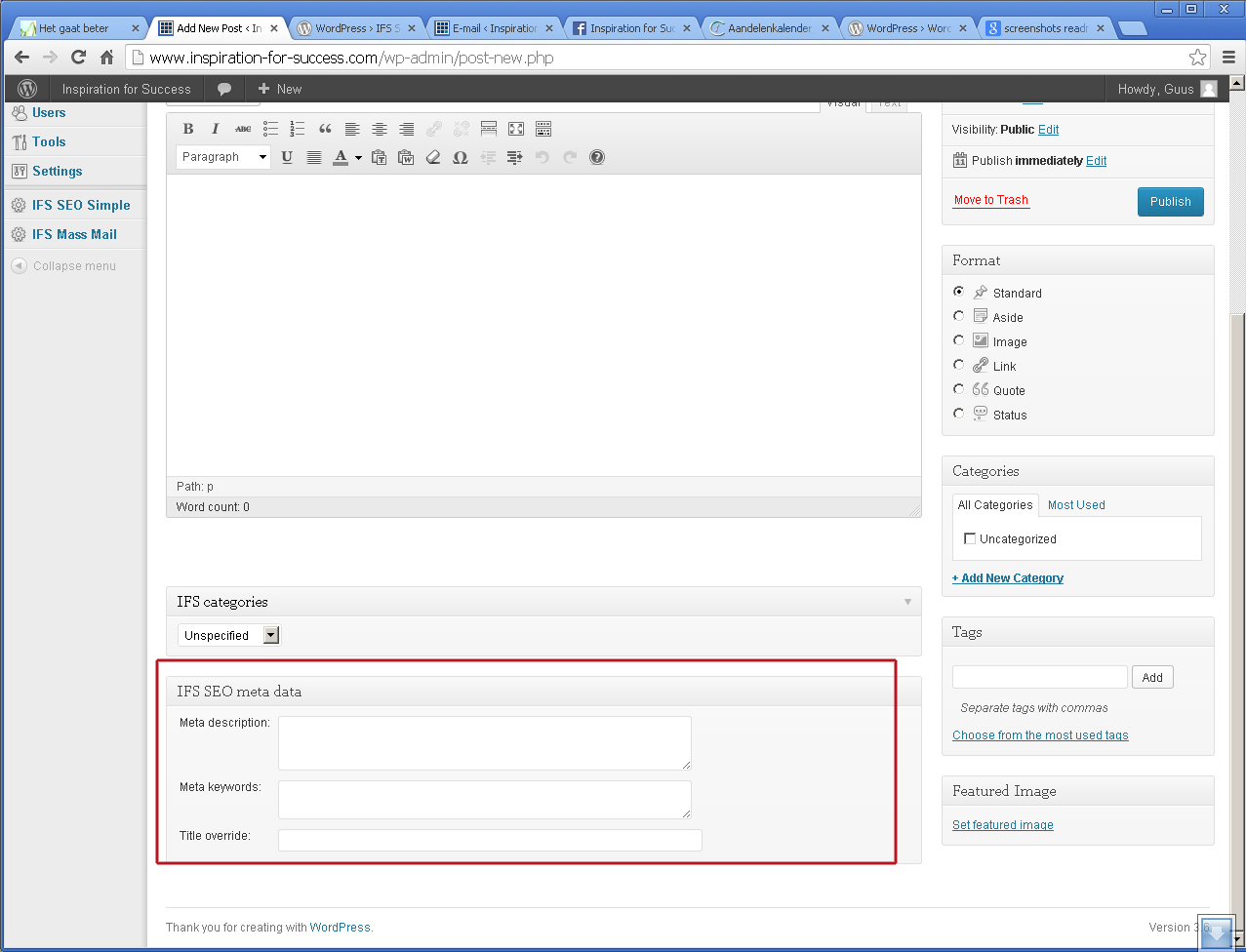Click the blue Publish button
This screenshot has height=952, width=1246.
point(1170,202)
